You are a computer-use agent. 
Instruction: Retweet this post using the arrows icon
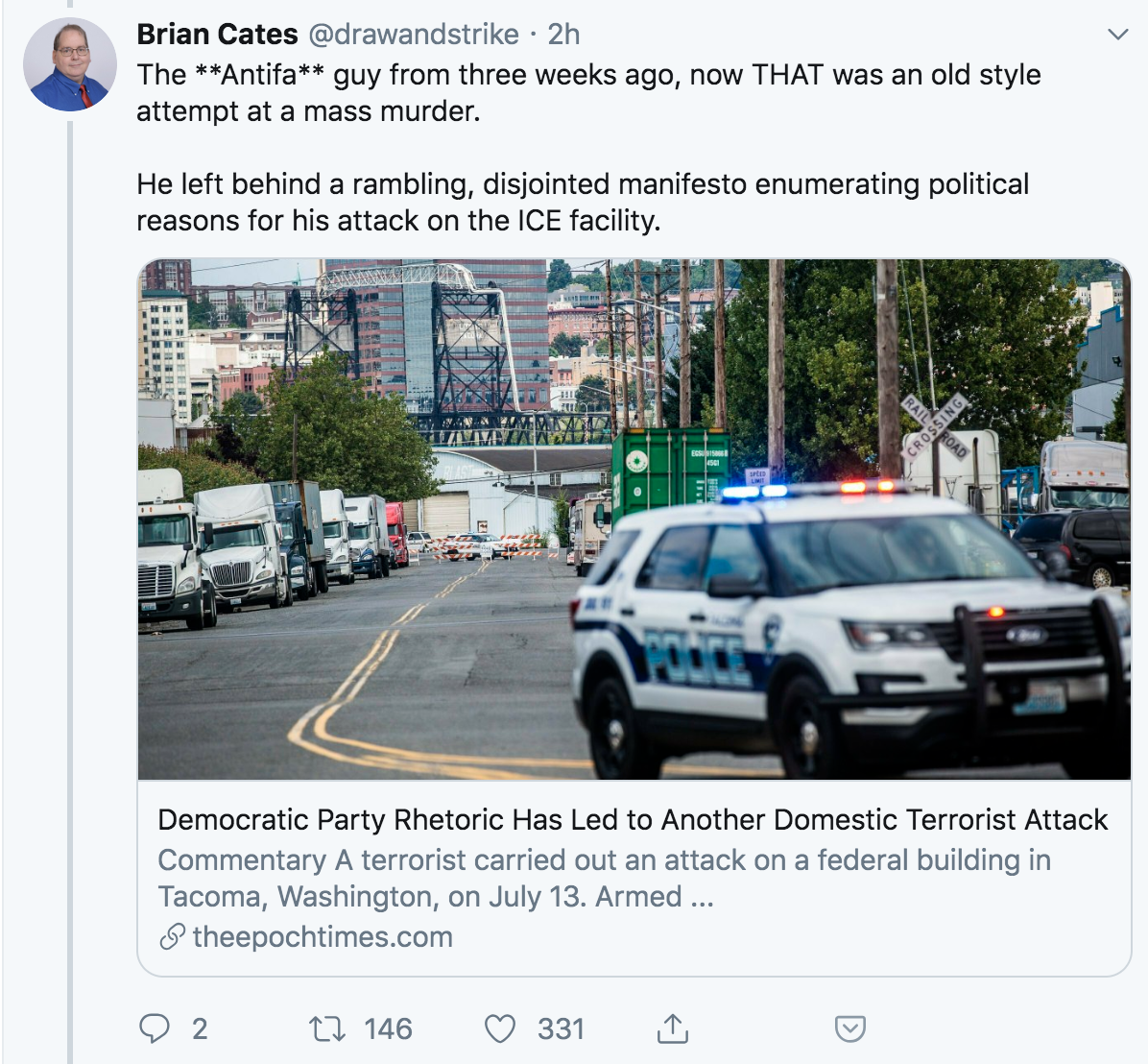click(x=326, y=1028)
